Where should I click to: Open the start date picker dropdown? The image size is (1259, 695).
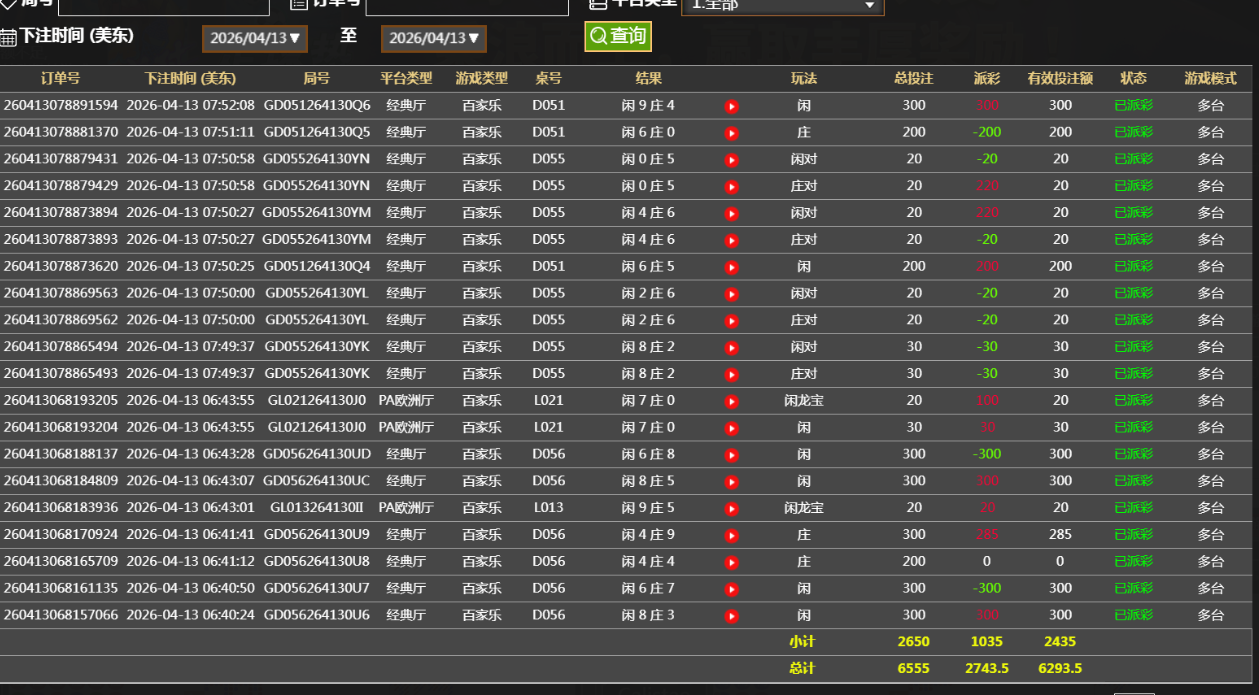254,38
